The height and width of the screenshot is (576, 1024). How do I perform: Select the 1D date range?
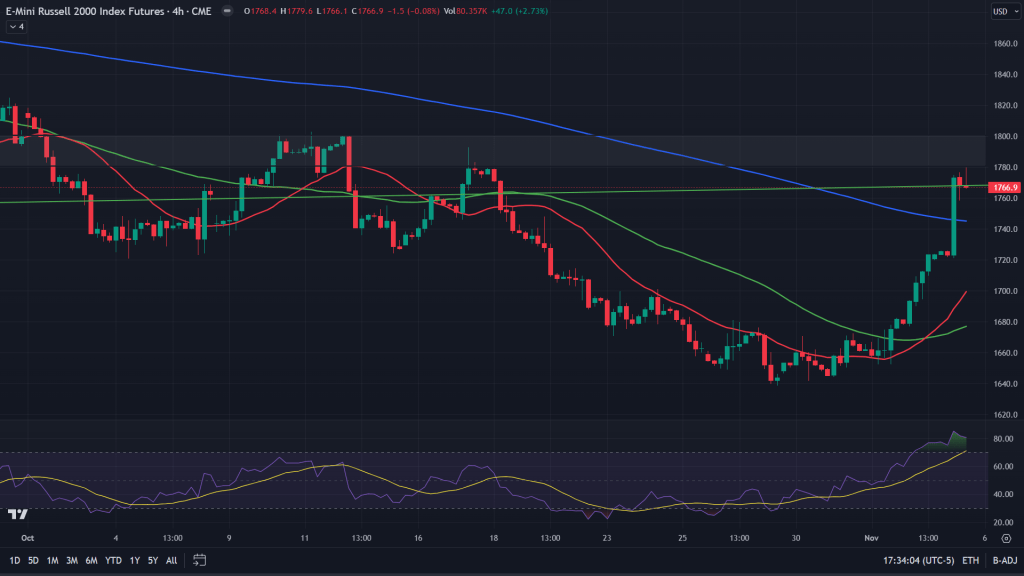[15, 560]
